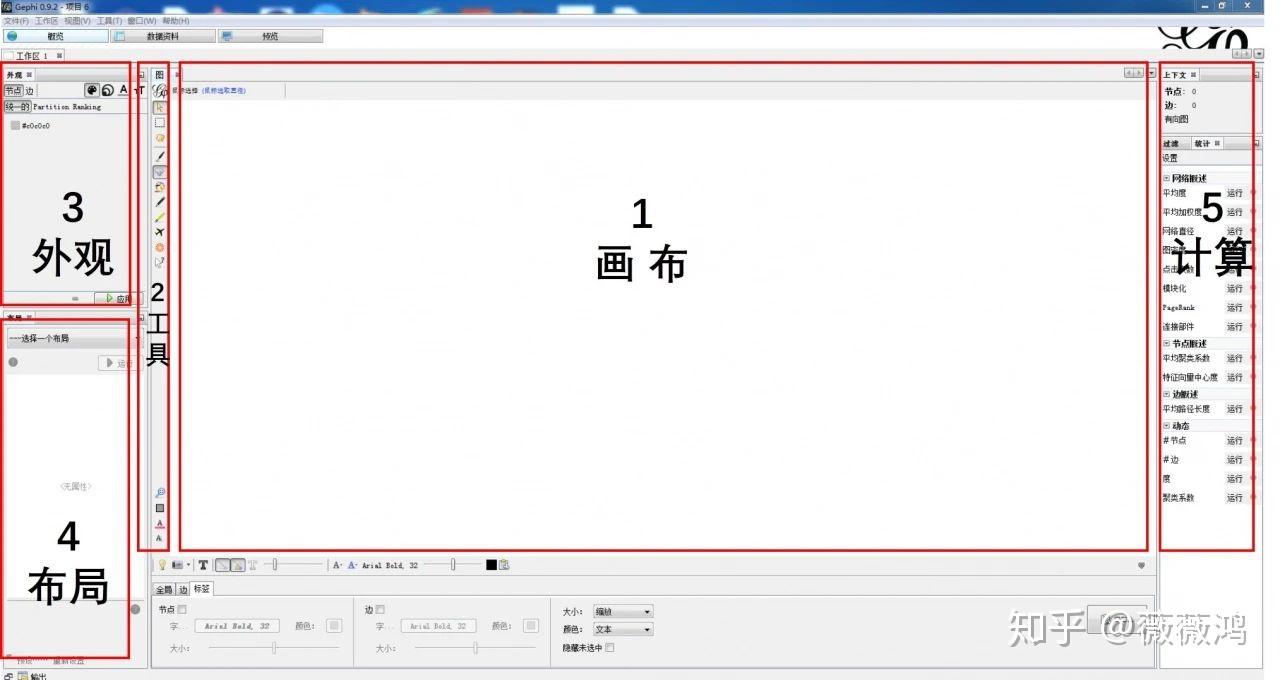The width and height of the screenshot is (1280, 680).
Task: Click the 应用 apply button
Action: click(x=118, y=298)
